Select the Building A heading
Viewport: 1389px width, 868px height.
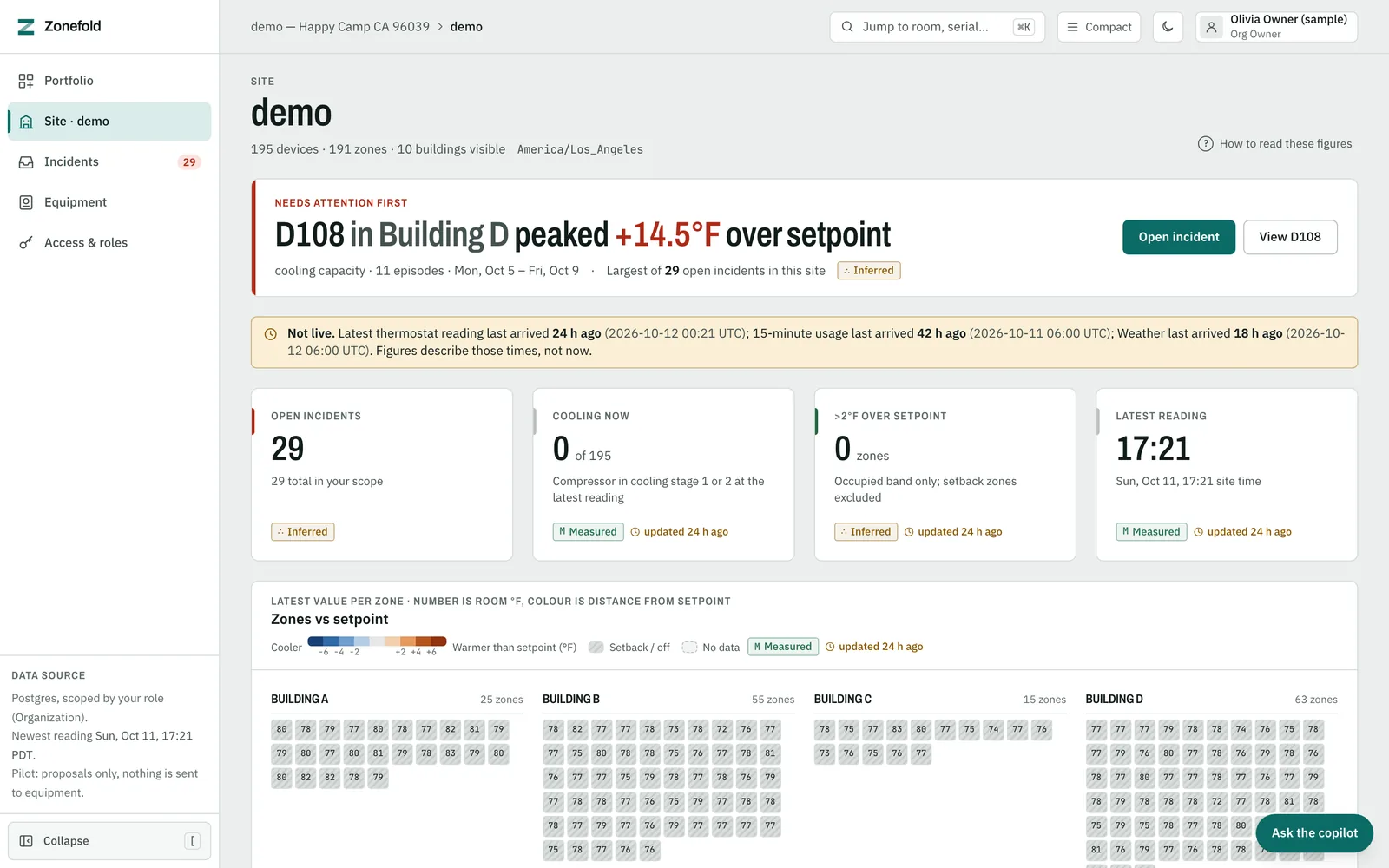pyautogui.click(x=300, y=700)
